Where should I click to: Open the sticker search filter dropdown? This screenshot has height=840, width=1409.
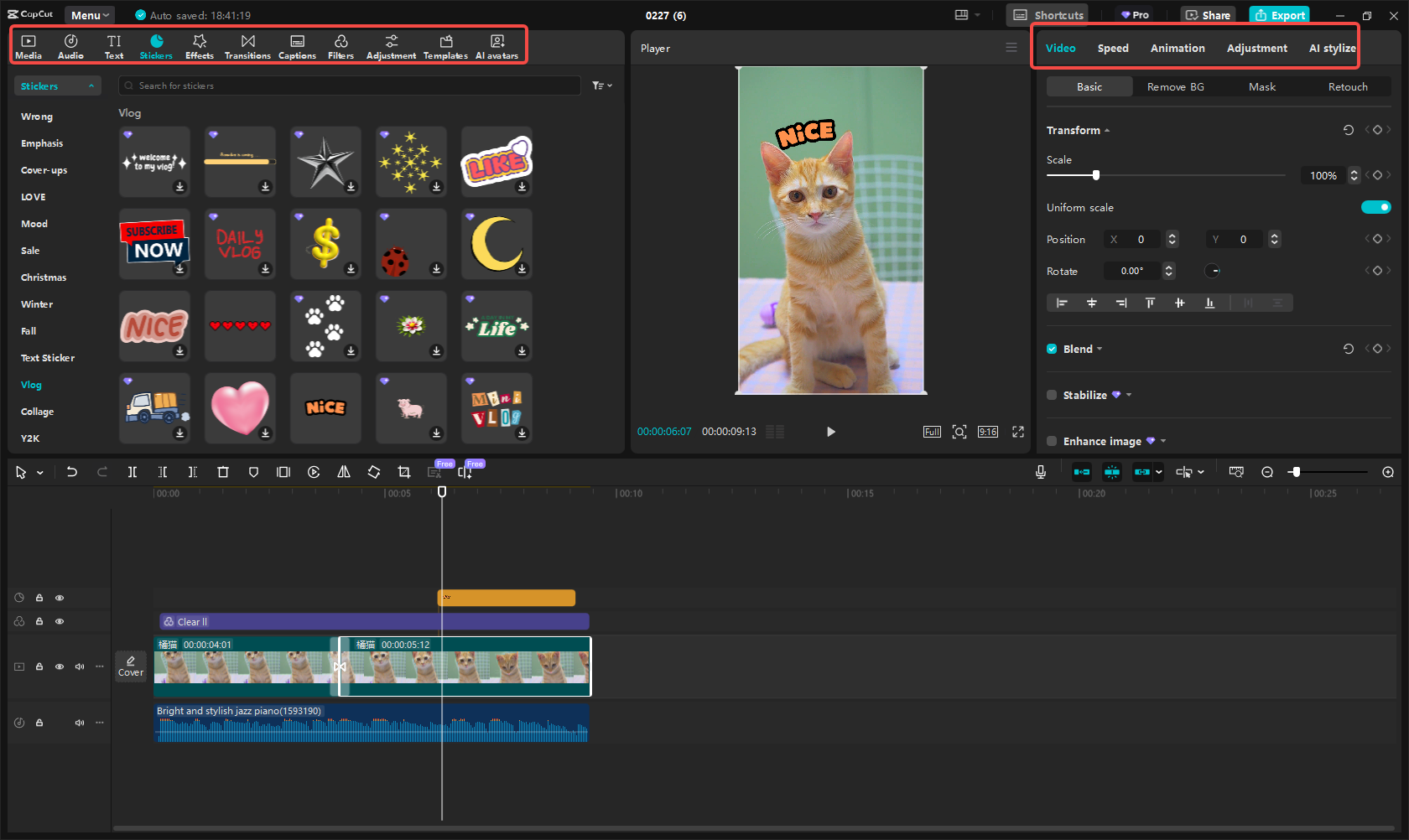601,86
